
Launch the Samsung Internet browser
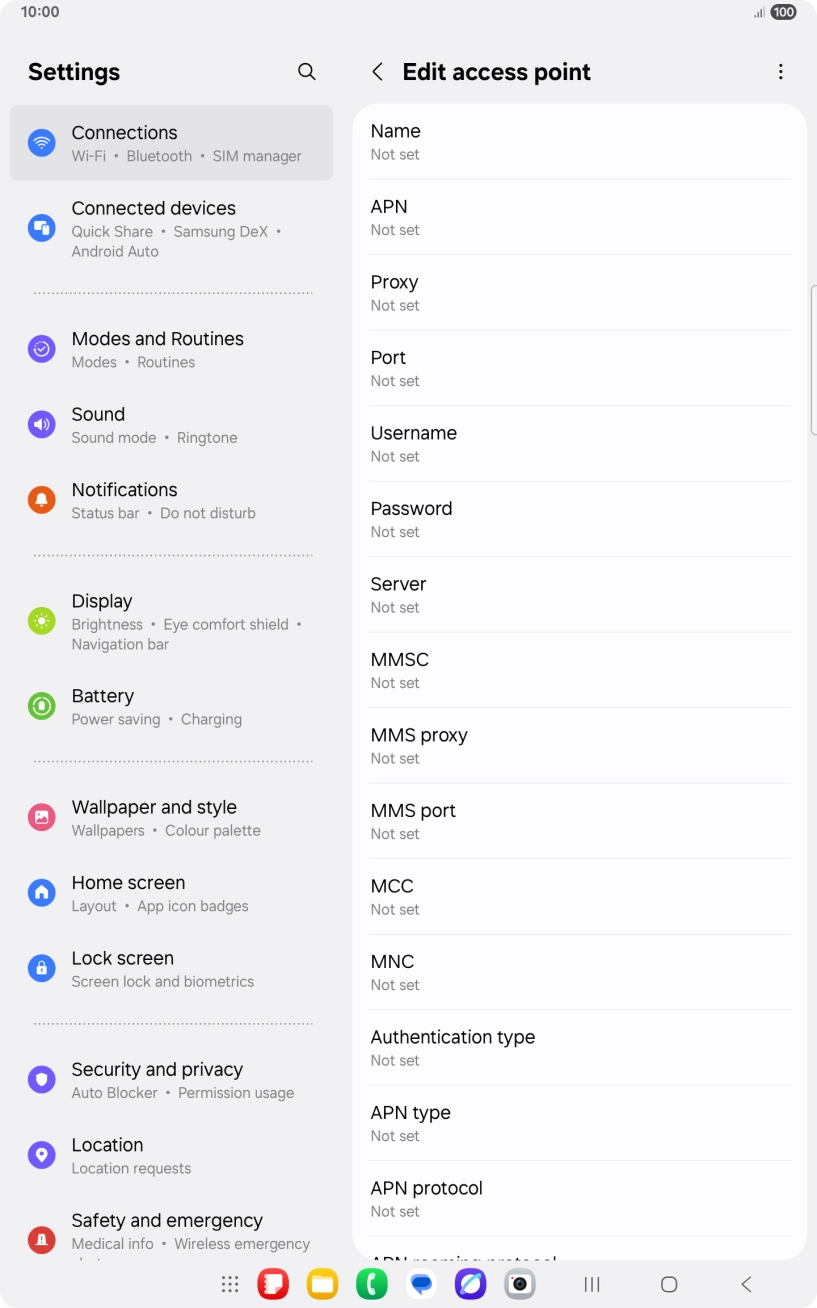(x=470, y=1284)
